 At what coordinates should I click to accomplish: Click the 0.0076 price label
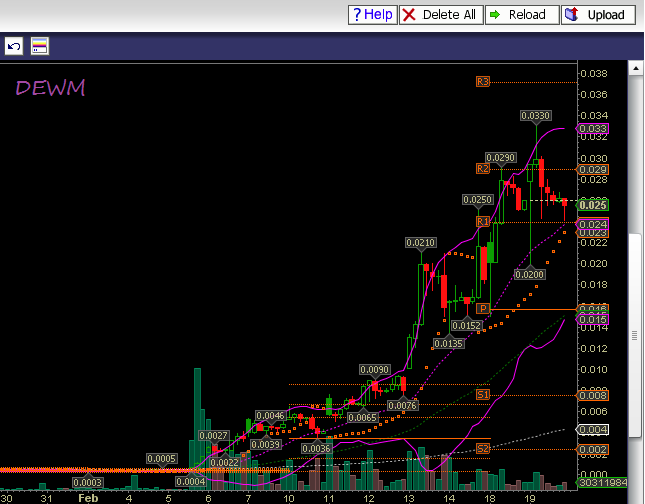click(x=403, y=405)
